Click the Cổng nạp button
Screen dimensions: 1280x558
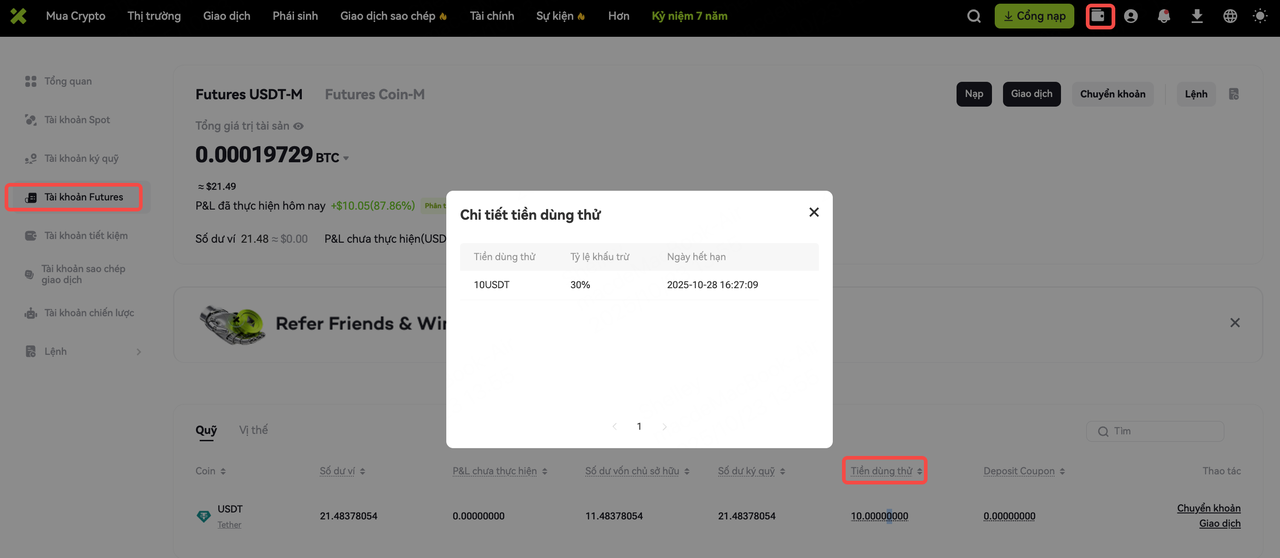click(x=1035, y=16)
